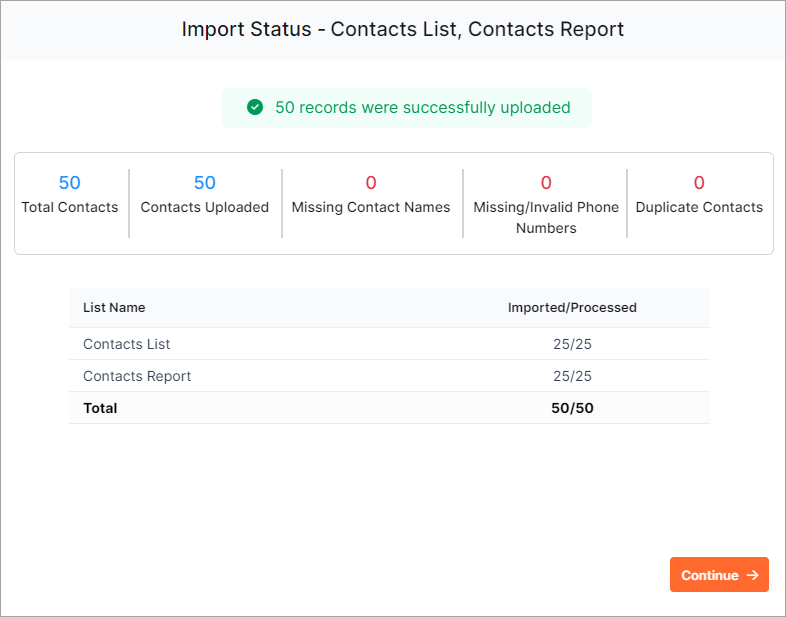
Task: Click the Total Contacts label text
Action: [70, 207]
